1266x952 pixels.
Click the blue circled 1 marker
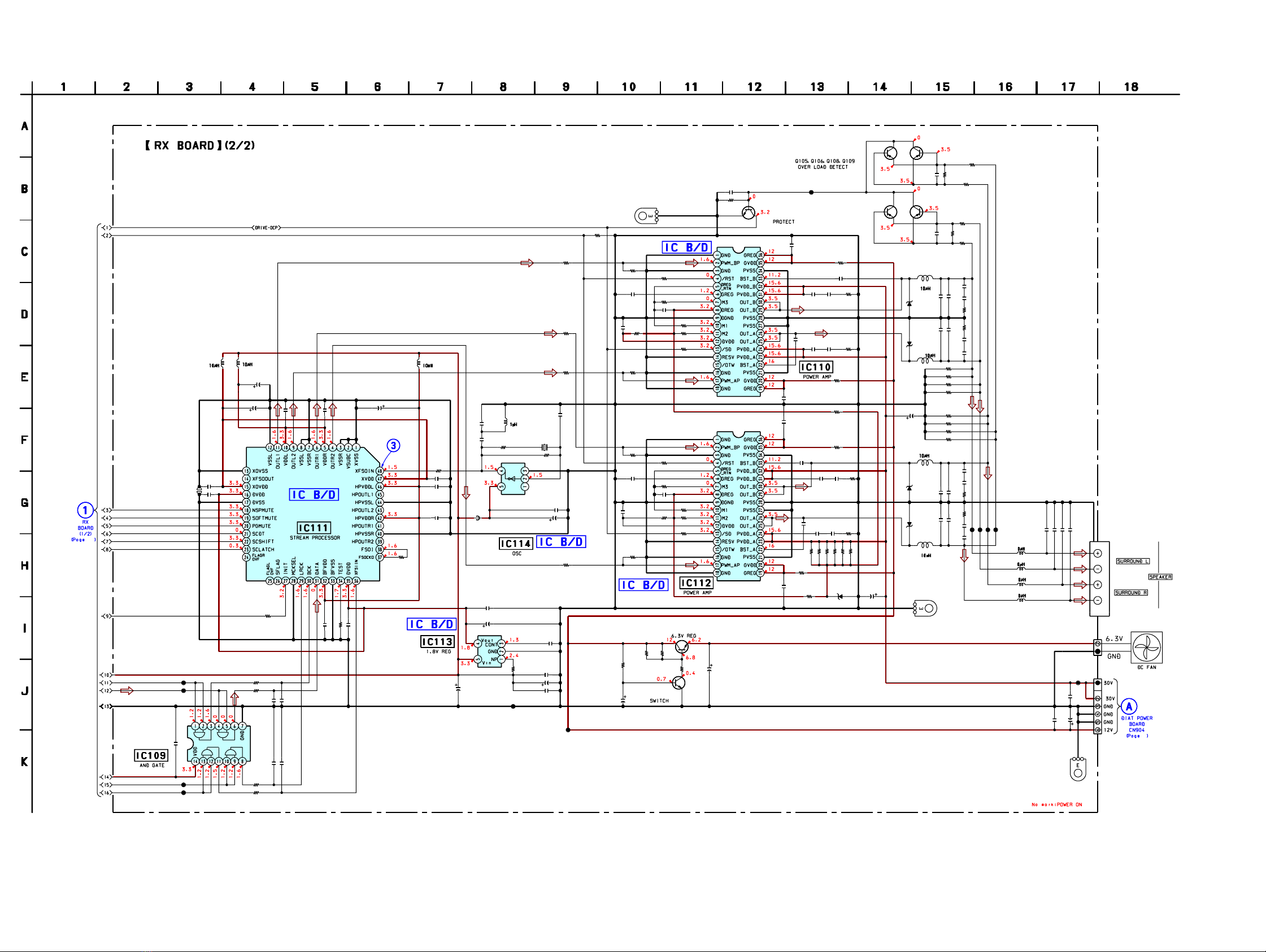click(x=85, y=510)
